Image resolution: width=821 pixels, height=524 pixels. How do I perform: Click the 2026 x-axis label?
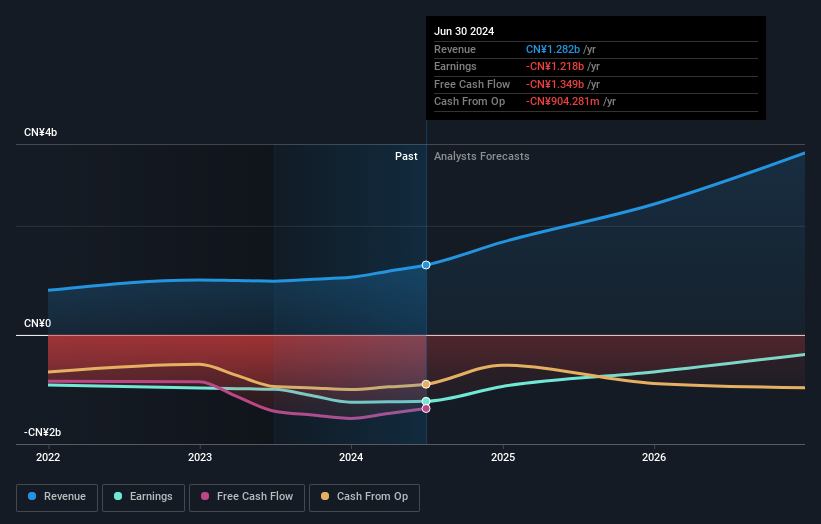(x=654, y=458)
